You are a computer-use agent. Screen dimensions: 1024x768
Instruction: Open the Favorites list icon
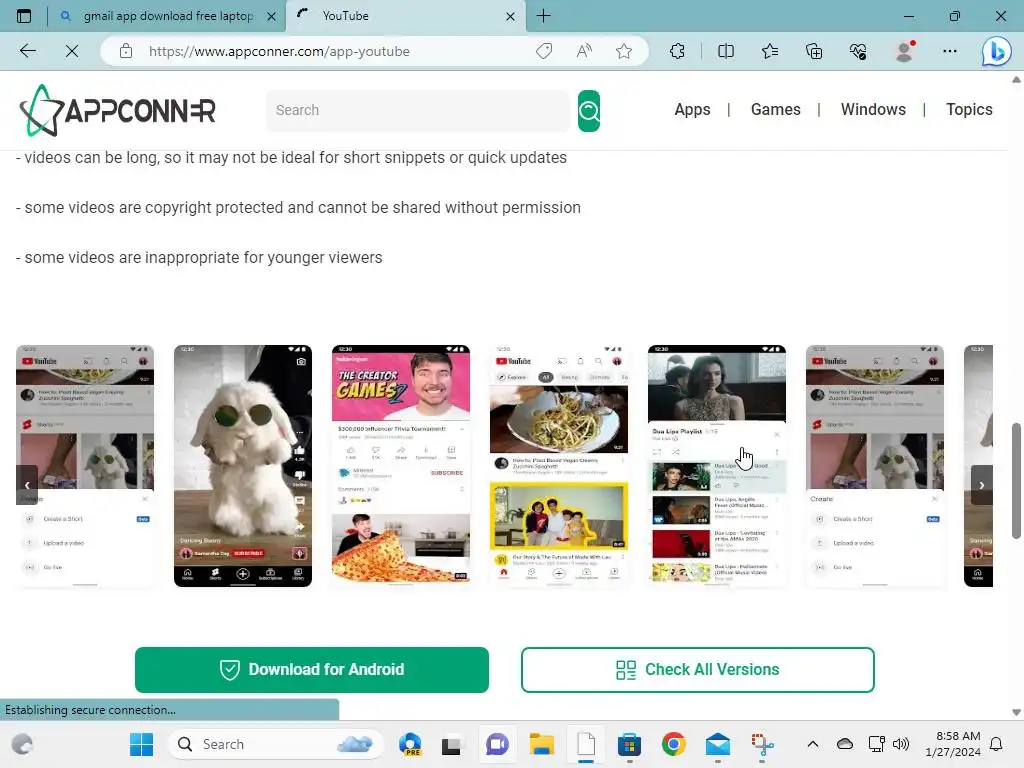point(770,51)
